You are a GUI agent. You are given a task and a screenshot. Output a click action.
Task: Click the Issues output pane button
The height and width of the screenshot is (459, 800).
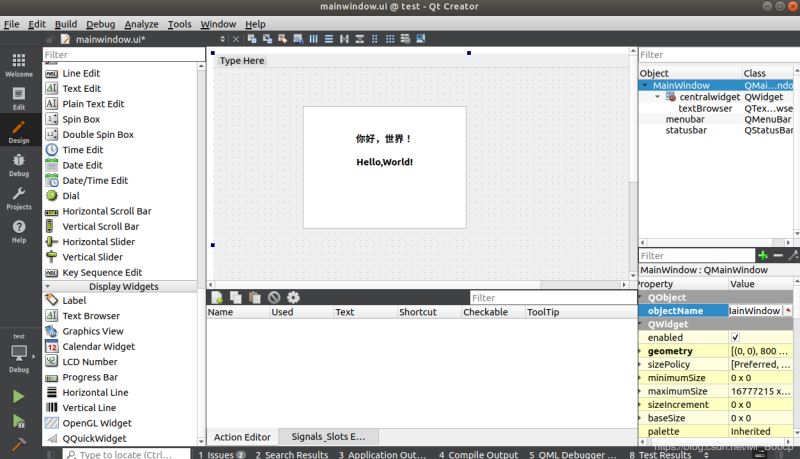221,454
